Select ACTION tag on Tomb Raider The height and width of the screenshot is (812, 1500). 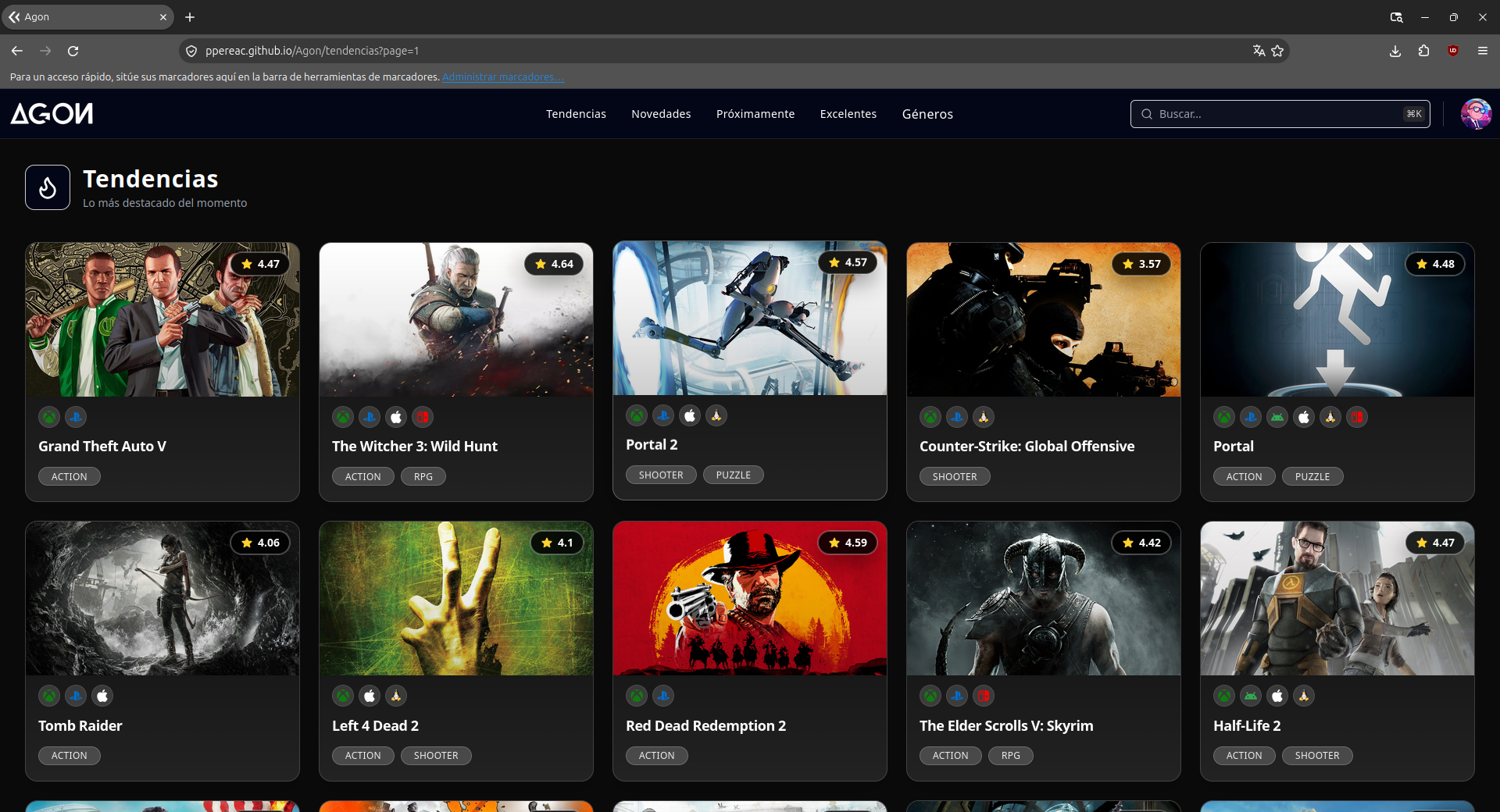coord(70,755)
